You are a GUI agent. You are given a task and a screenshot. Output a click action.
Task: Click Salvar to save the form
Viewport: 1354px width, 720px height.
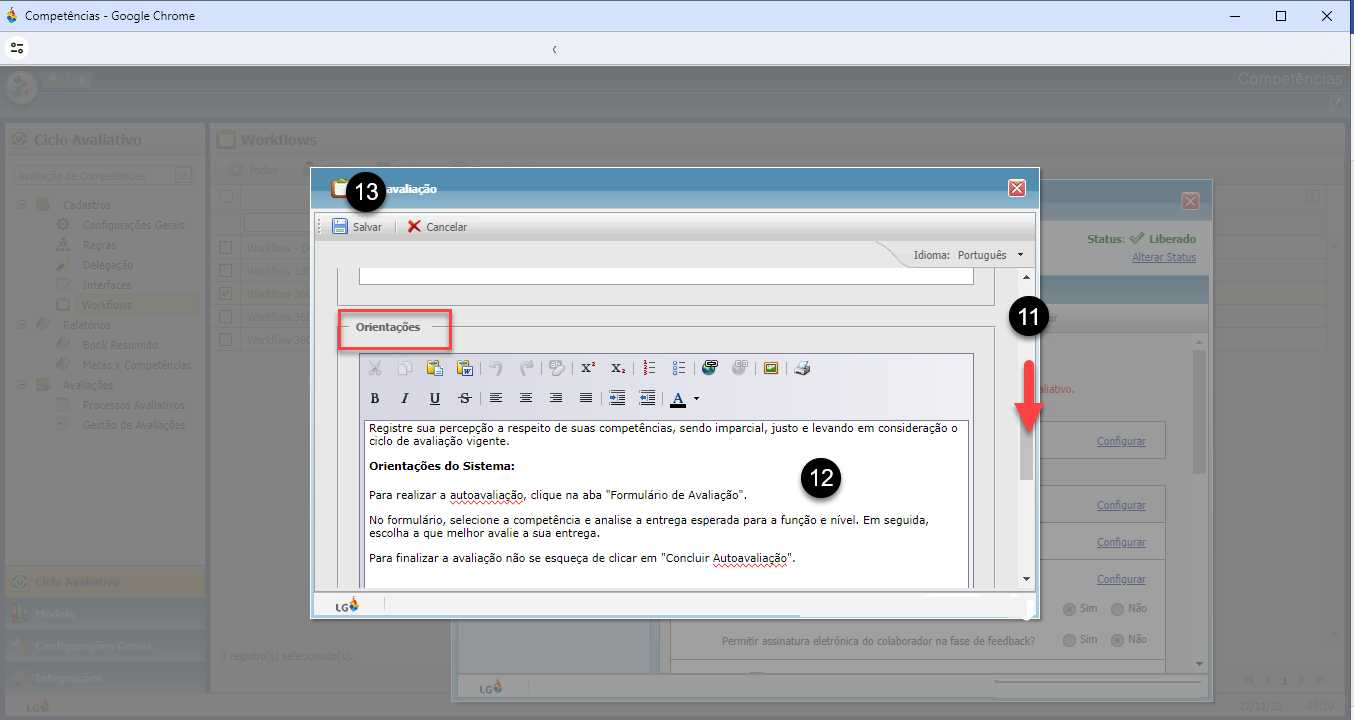[x=357, y=227]
